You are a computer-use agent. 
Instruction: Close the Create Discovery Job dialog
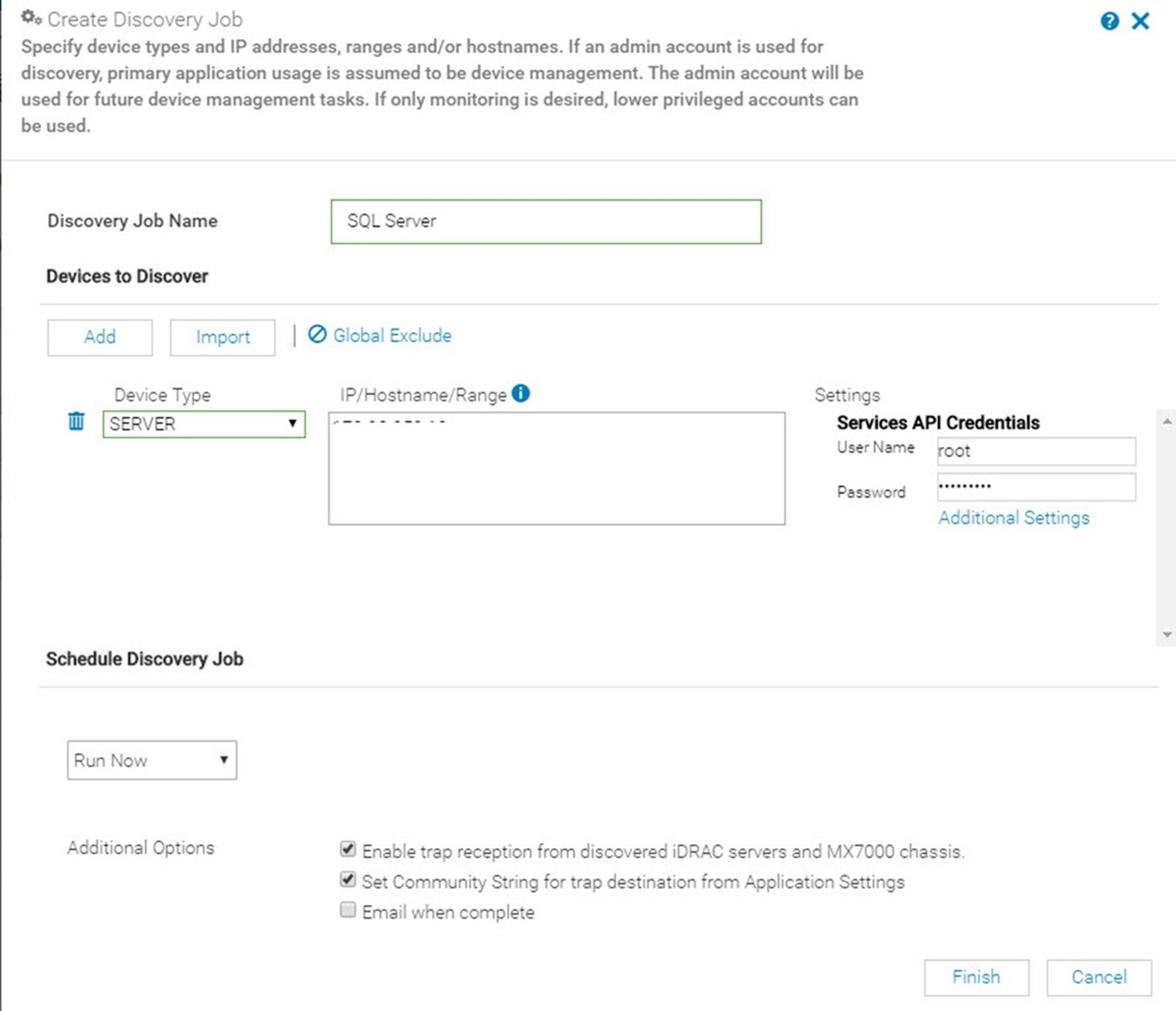click(x=1141, y=21)
